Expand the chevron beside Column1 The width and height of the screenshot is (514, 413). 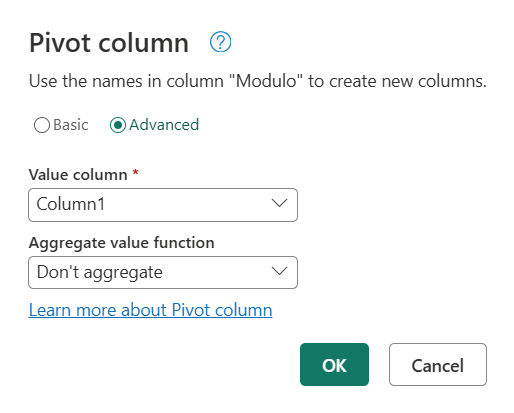[279, 203]
